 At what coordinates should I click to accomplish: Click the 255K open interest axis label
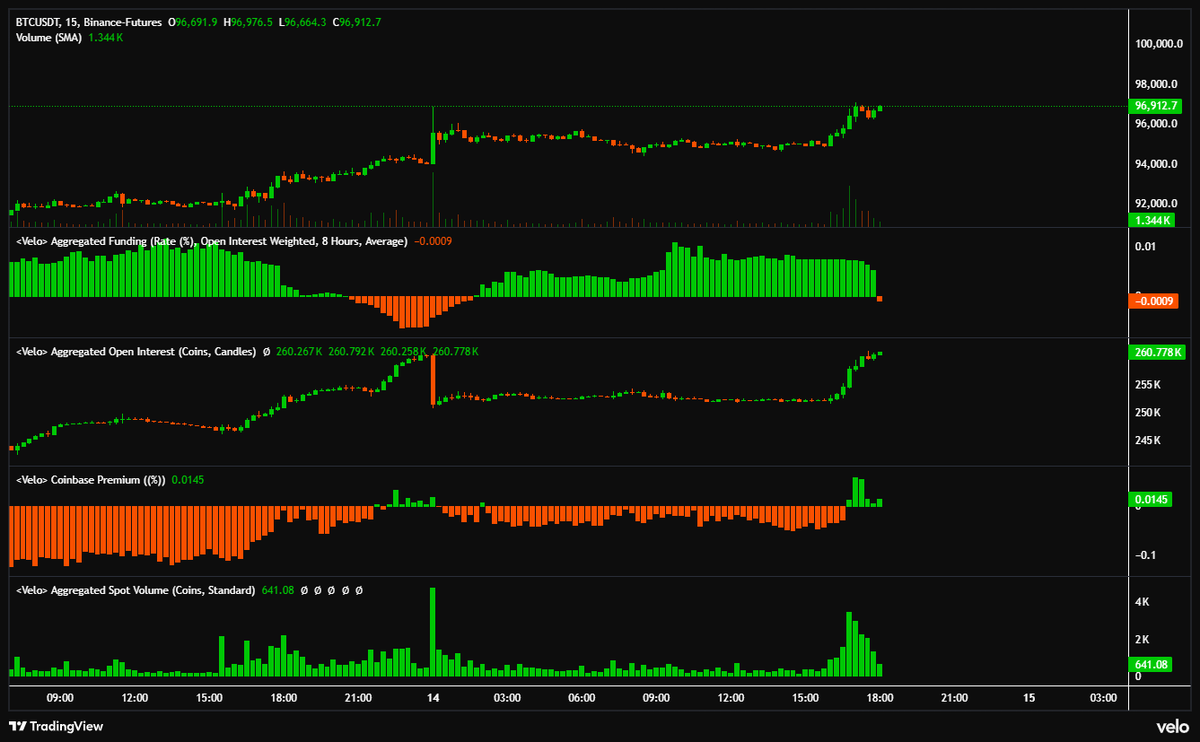point(1150,384)
